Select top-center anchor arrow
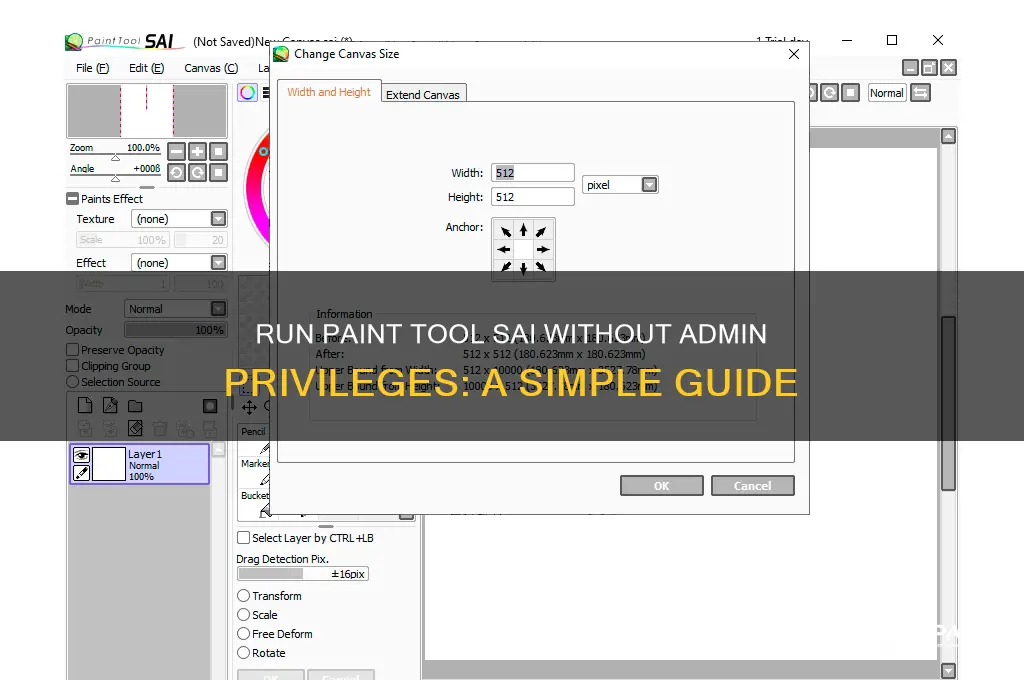 point(523,230)
